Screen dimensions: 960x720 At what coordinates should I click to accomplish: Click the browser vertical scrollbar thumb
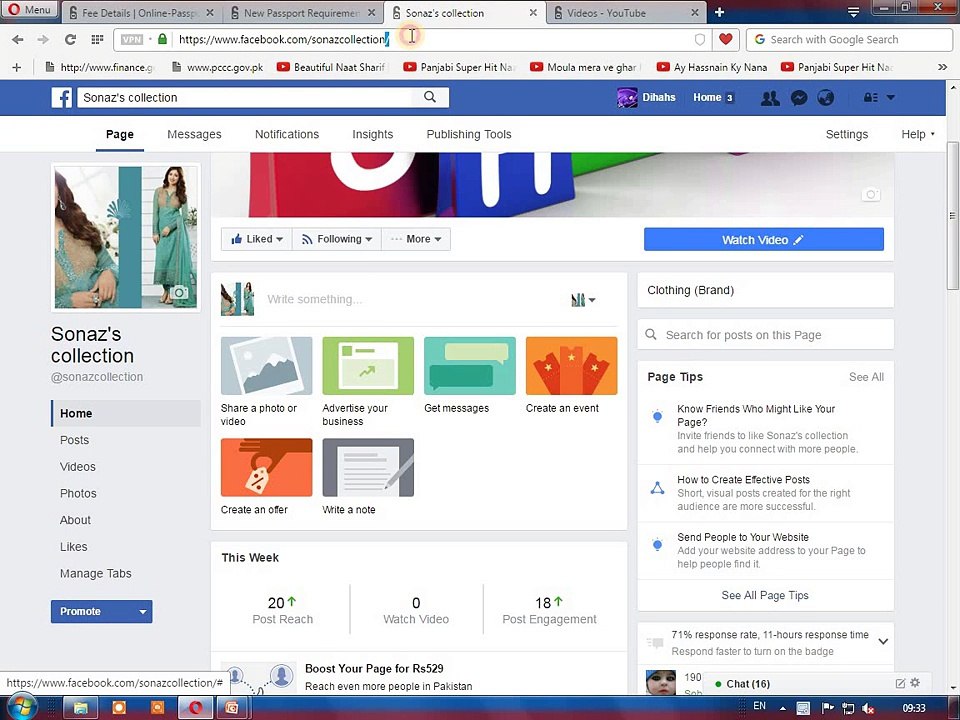click(x=952, y=215)
